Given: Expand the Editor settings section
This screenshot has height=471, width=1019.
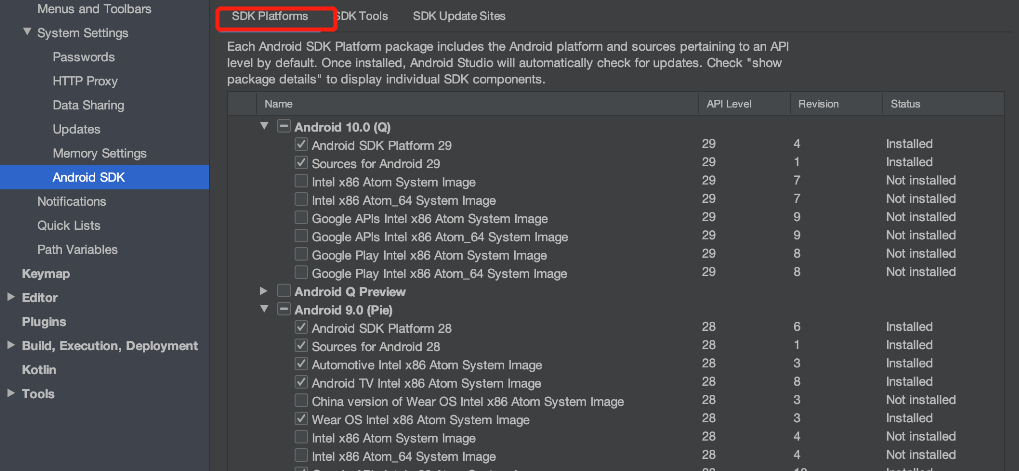Looking at the screenshot, I should tap(11, 297).
